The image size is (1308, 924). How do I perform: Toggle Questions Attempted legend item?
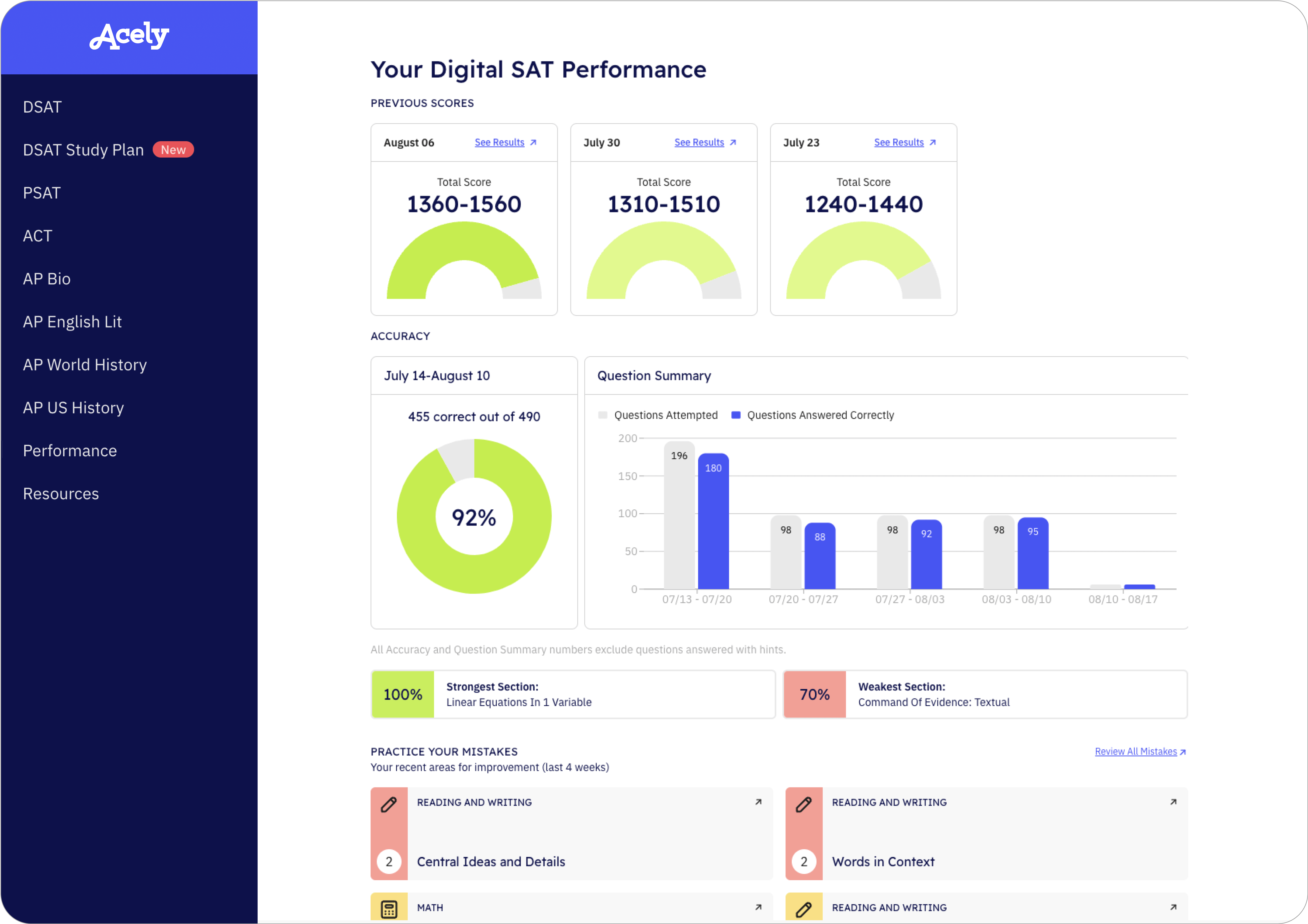[660, 415]
